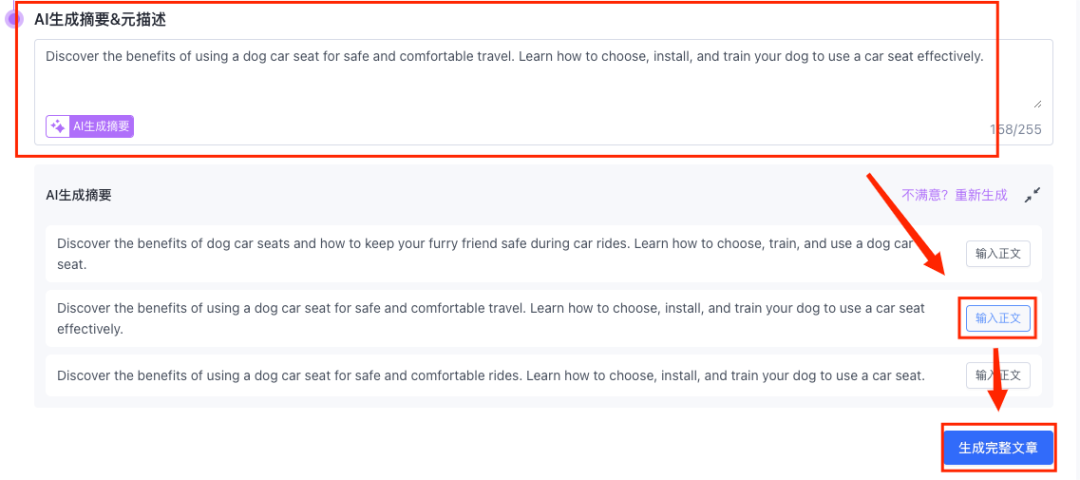Image resolution: width=1080 pixels, height=480 pixels.
Task: Click 输入正文 for the third summary
Action: [998, 375]
